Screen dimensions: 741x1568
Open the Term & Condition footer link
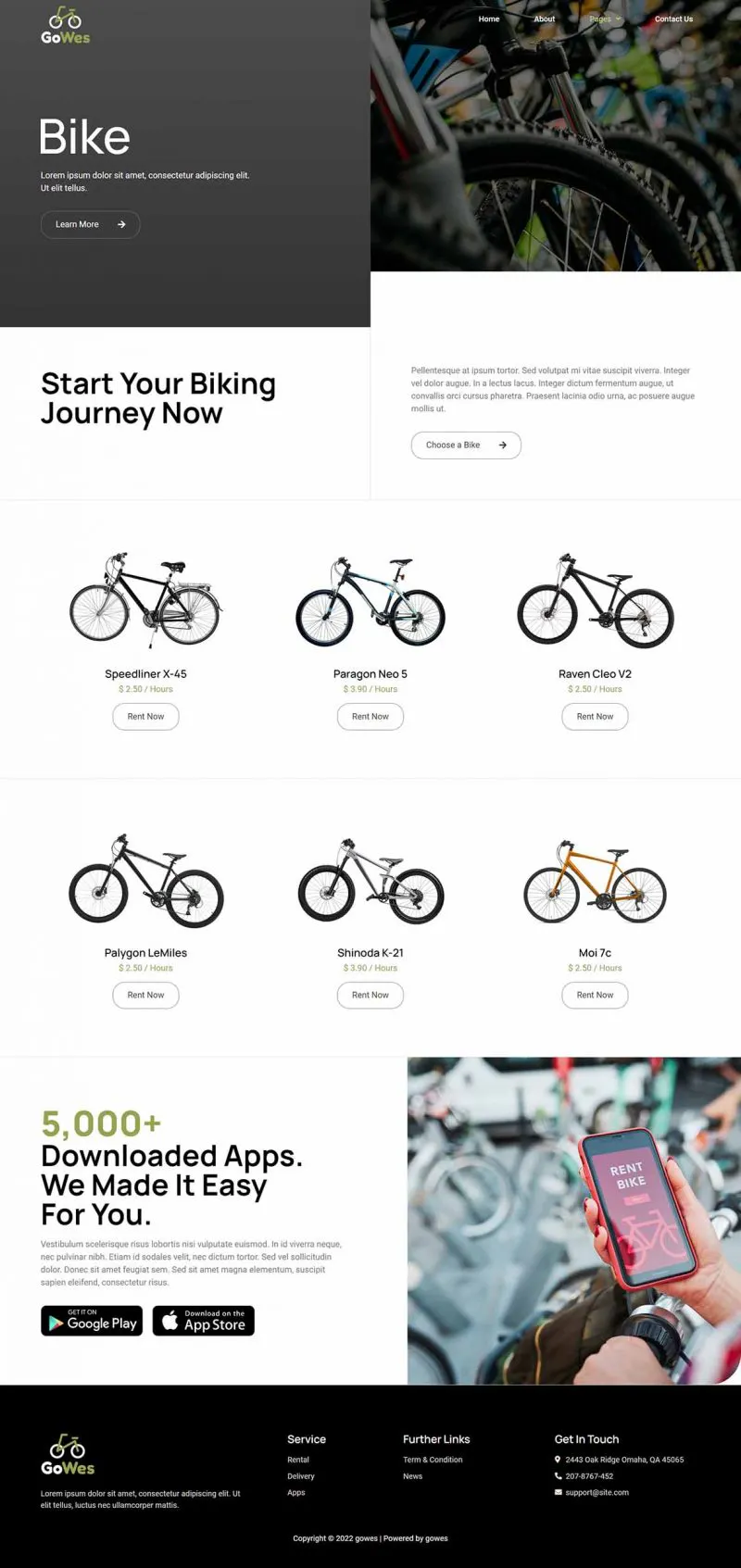433,1460
